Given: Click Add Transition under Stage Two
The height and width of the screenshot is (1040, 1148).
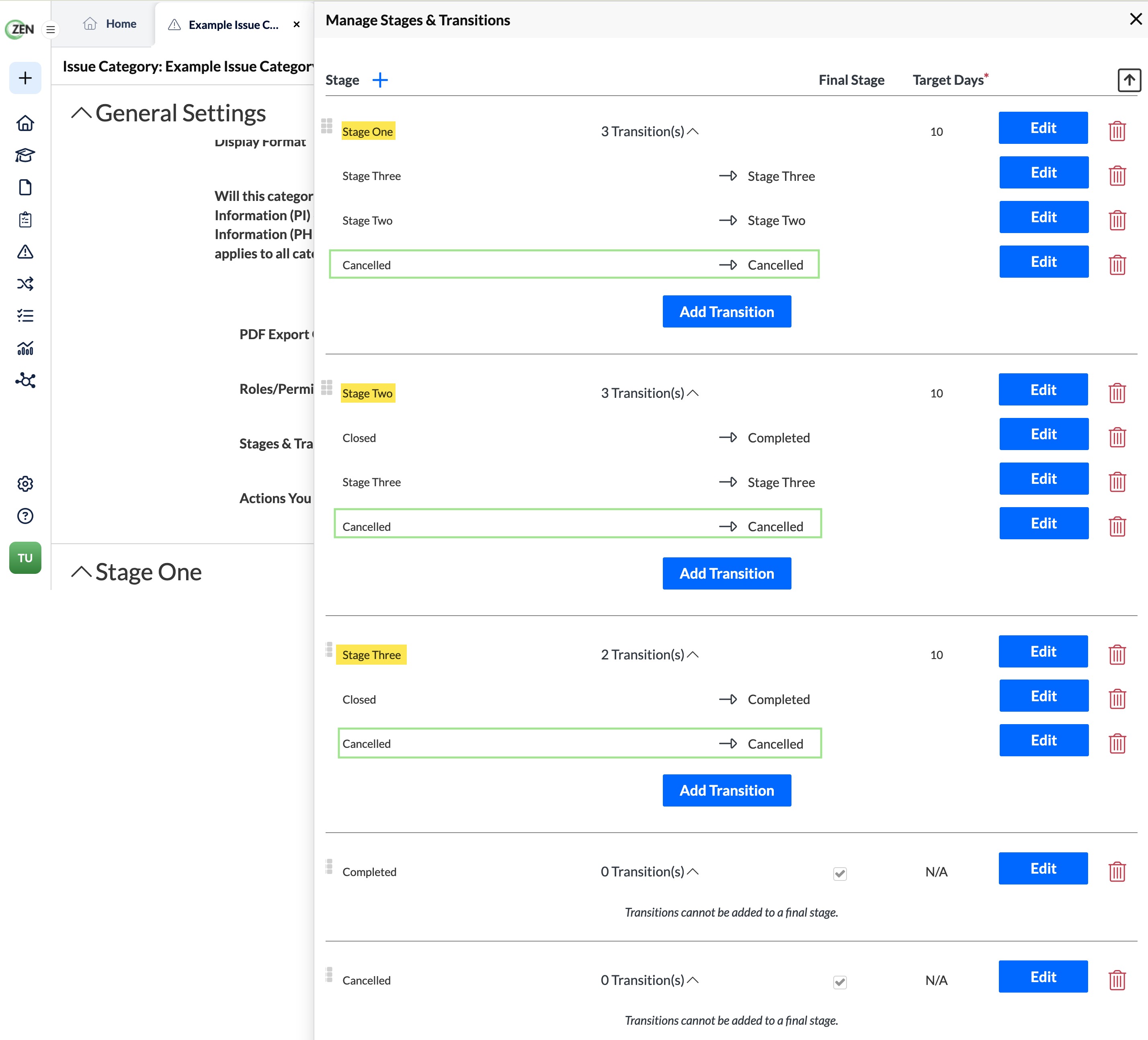Looking at the screenshot, I should click(x=727, y=573).
